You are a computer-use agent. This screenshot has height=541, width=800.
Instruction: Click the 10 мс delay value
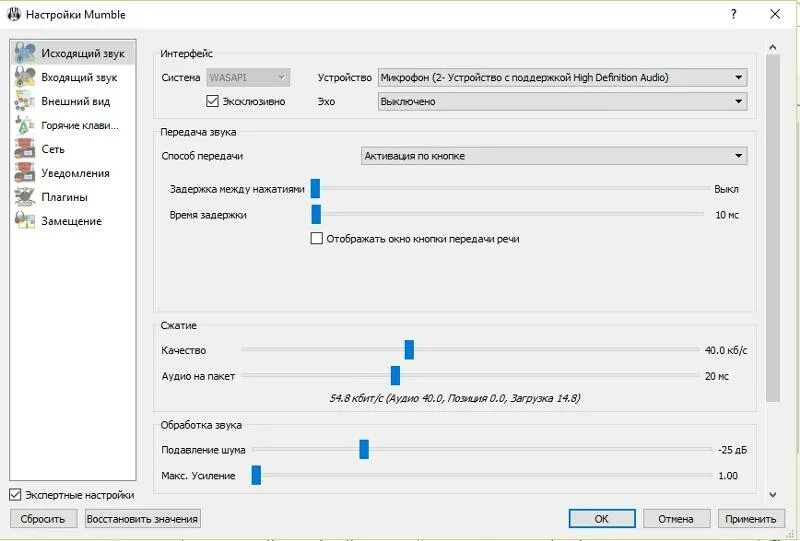pyautogui.click(x=727, y=215)
